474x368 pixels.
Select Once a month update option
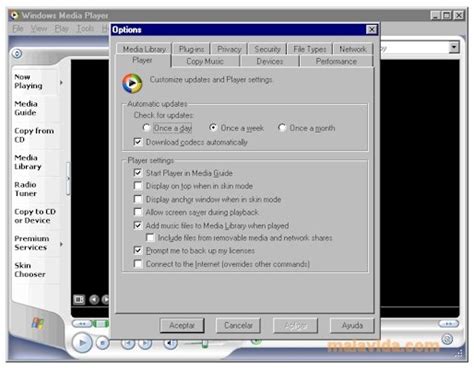coord(282,128)
